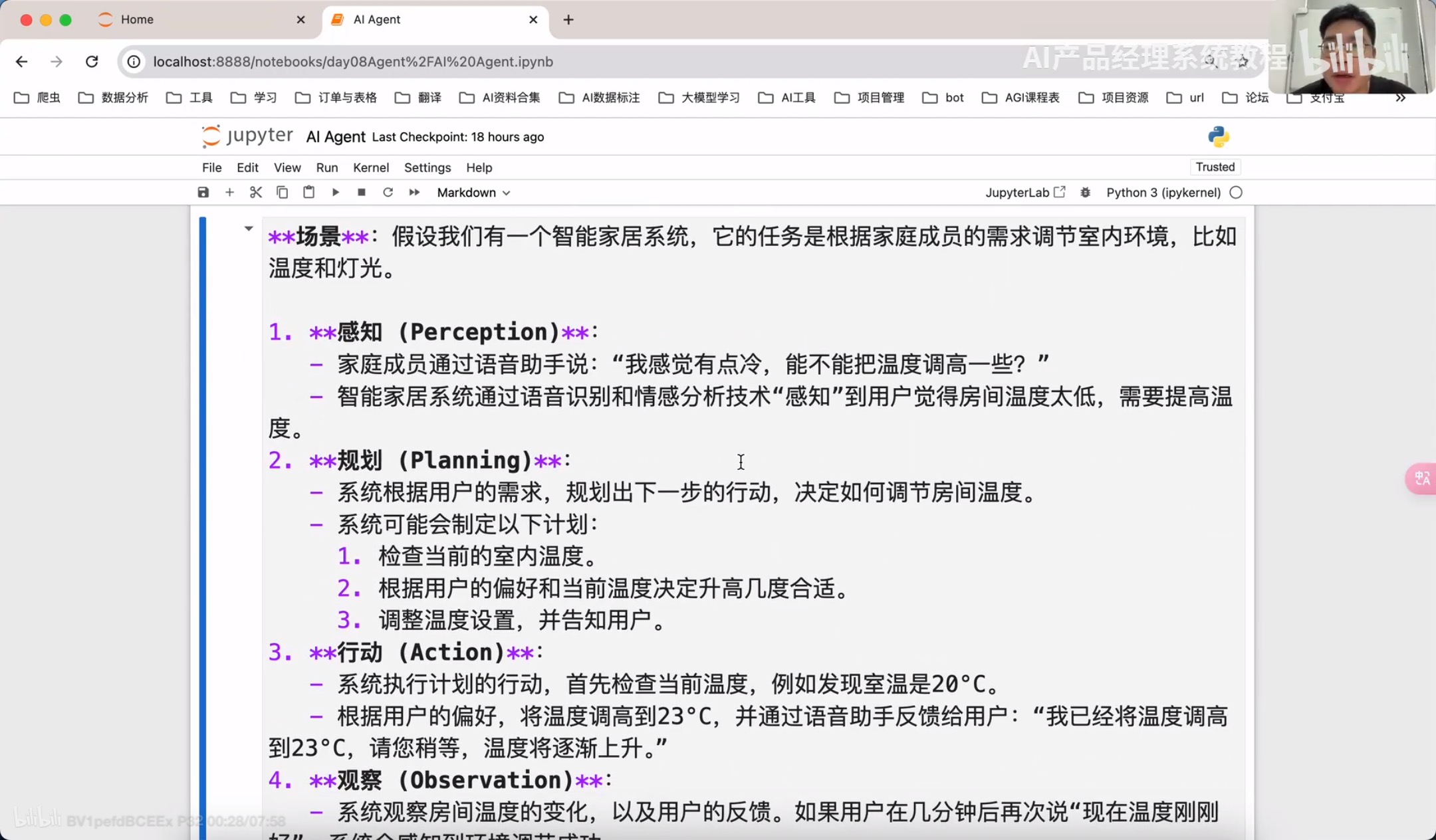
Task: Click the Trusted notebook button
Action: pyautogui.click(x=1215, y=167)
